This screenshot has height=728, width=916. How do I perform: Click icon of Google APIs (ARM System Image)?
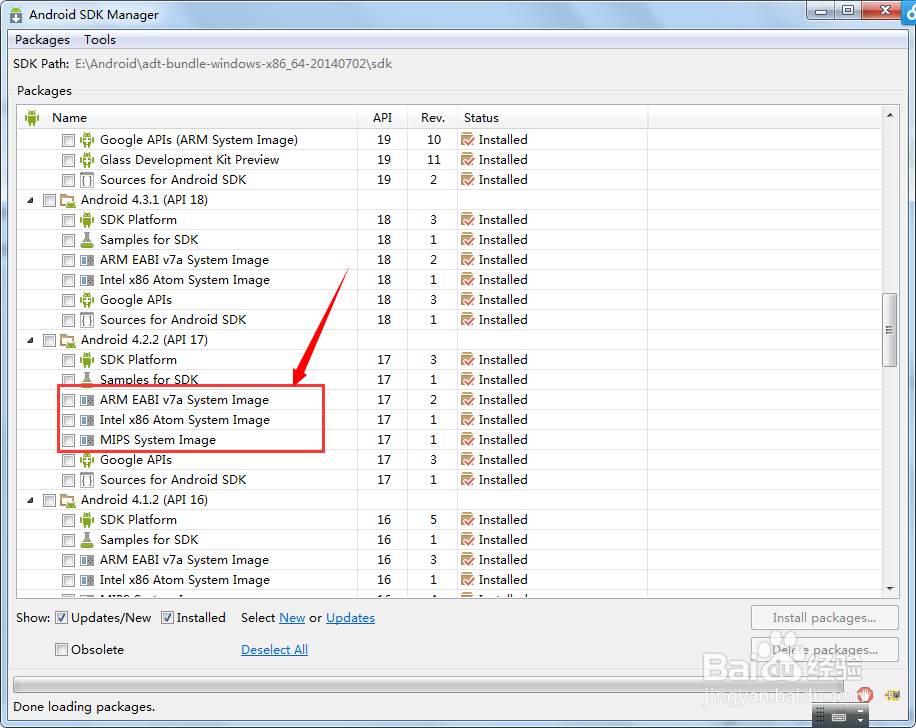[87, 140]
